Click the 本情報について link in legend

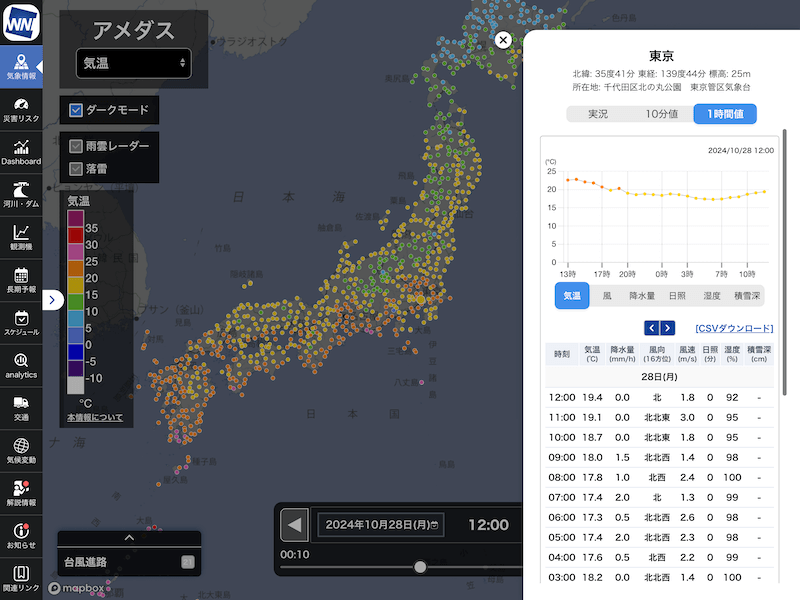coord(95,417)
